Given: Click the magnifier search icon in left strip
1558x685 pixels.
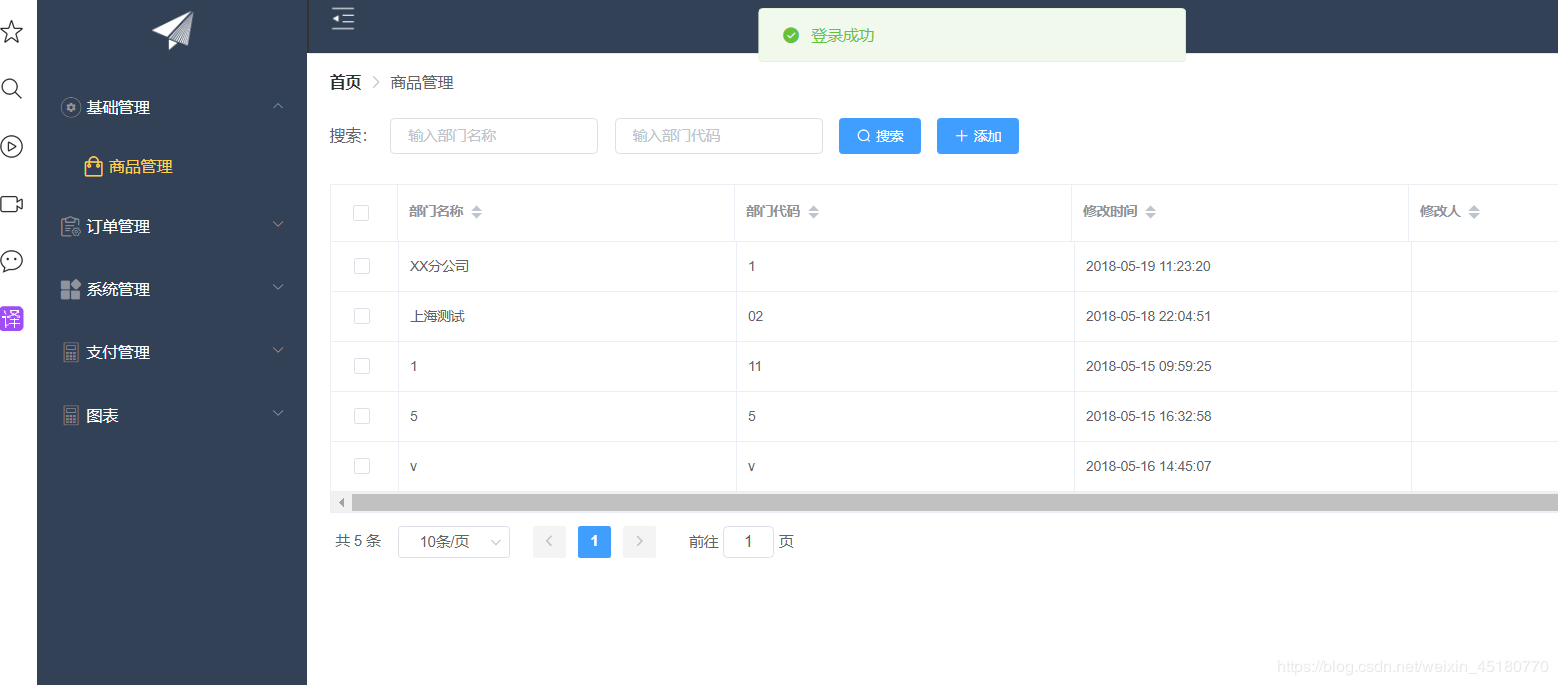Looking at the screenshot, I should point(11,89).
